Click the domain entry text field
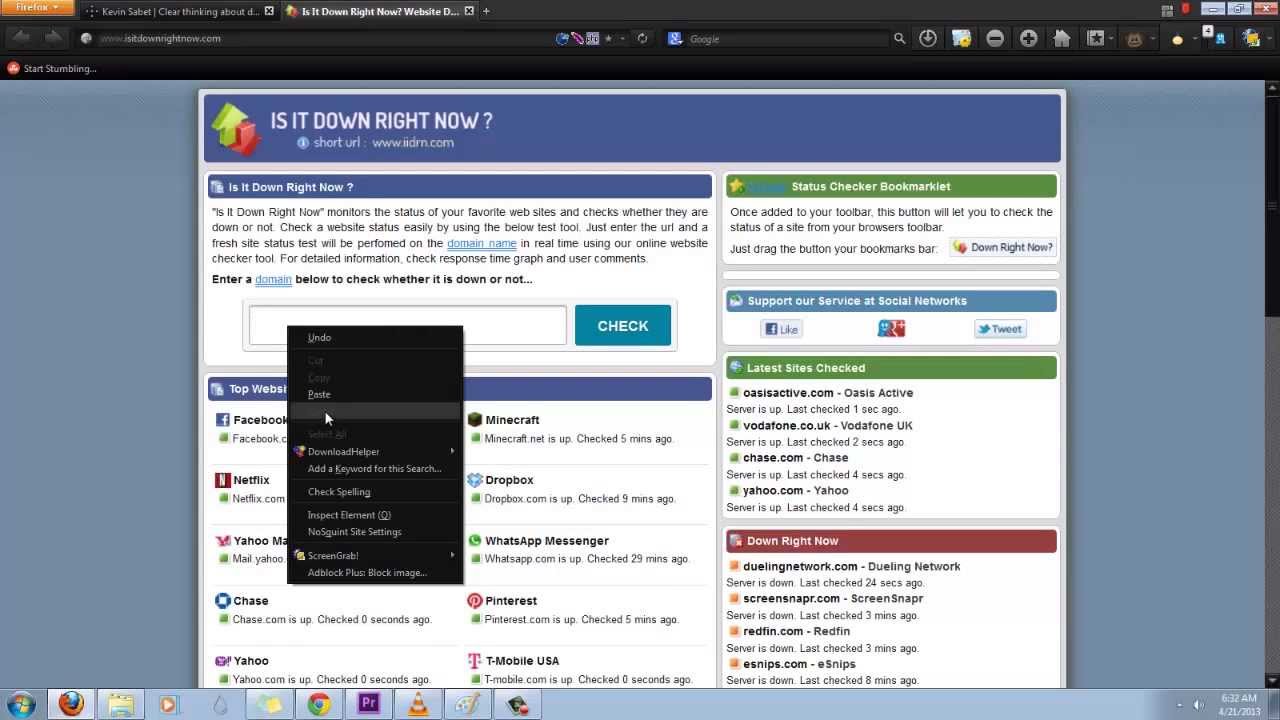 (x=407, y=326)
